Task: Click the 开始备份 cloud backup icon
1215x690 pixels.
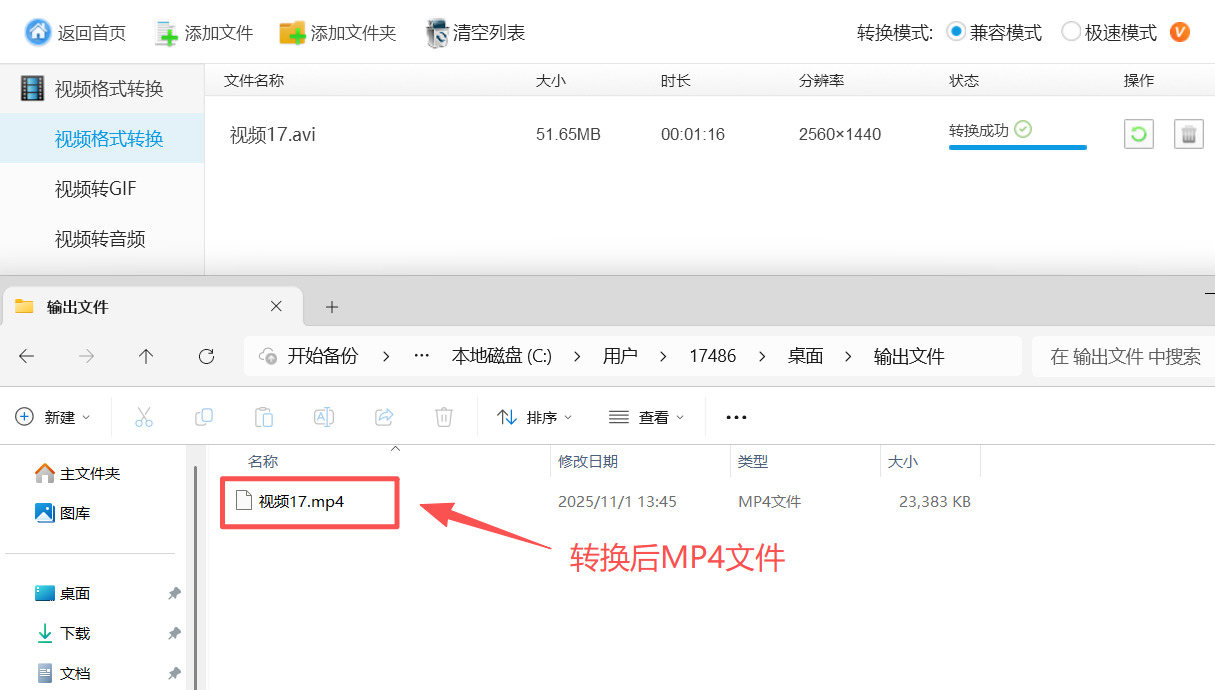Action: point(268,356)
